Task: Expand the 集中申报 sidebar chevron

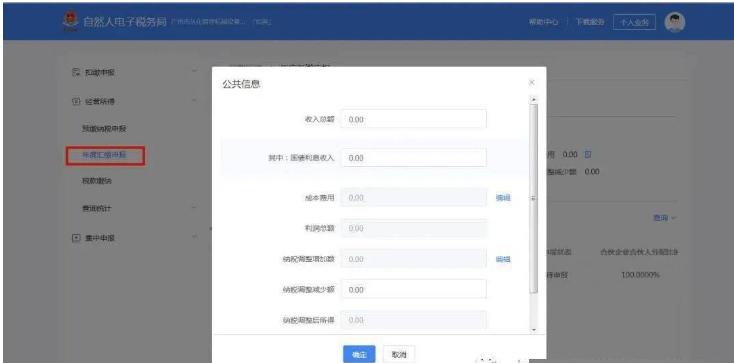Action: pos(195,237)
